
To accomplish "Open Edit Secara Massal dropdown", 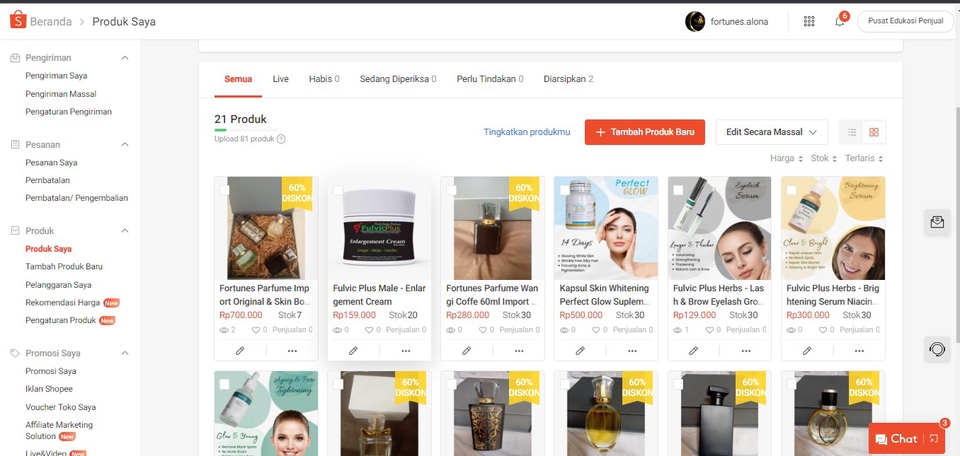I will [x=771, y=132].
